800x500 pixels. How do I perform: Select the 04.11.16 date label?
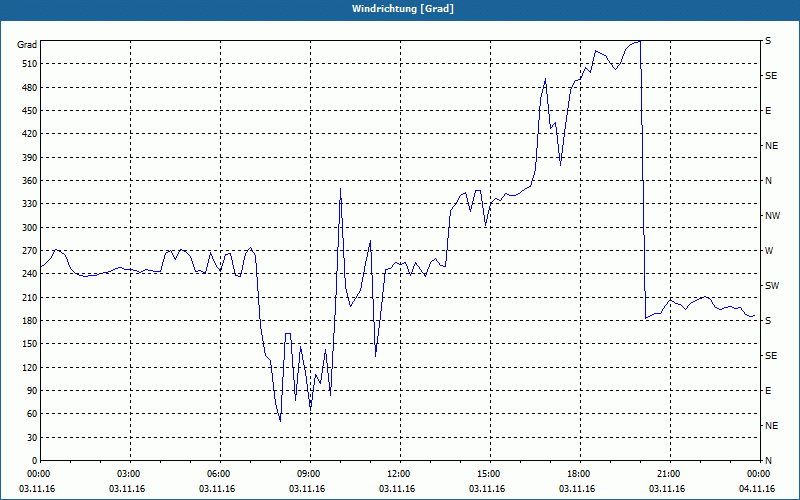(x=757, y=489)
